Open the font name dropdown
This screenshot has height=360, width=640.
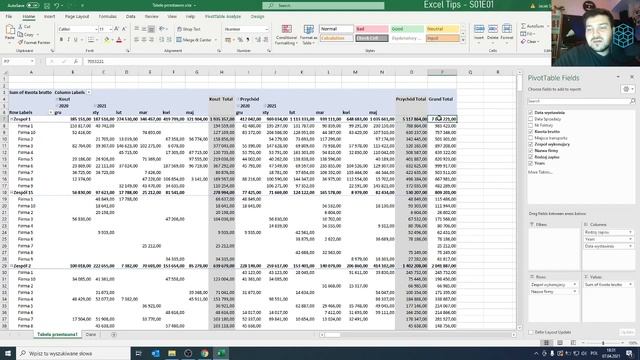[96, 29]
